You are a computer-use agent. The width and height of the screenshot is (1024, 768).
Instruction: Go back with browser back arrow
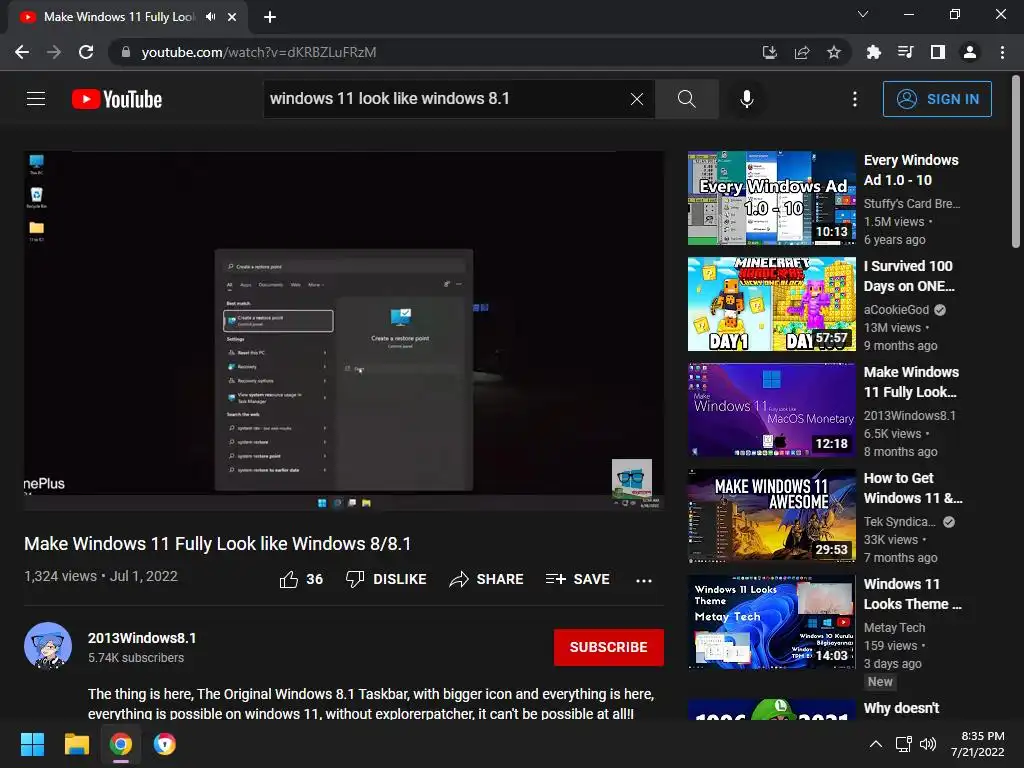[22, 52]
